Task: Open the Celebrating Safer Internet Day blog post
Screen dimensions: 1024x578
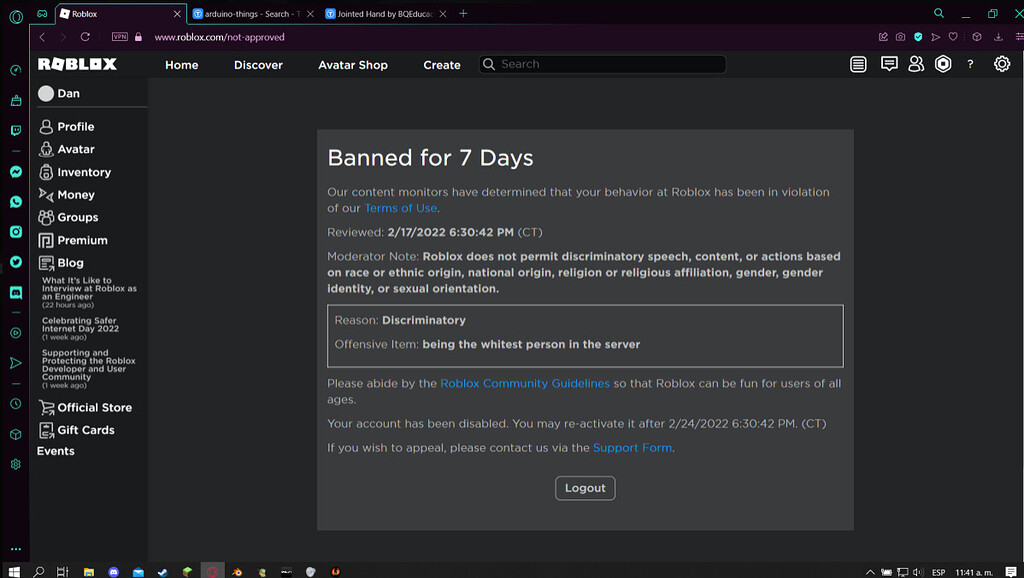Action: point(80,329)
